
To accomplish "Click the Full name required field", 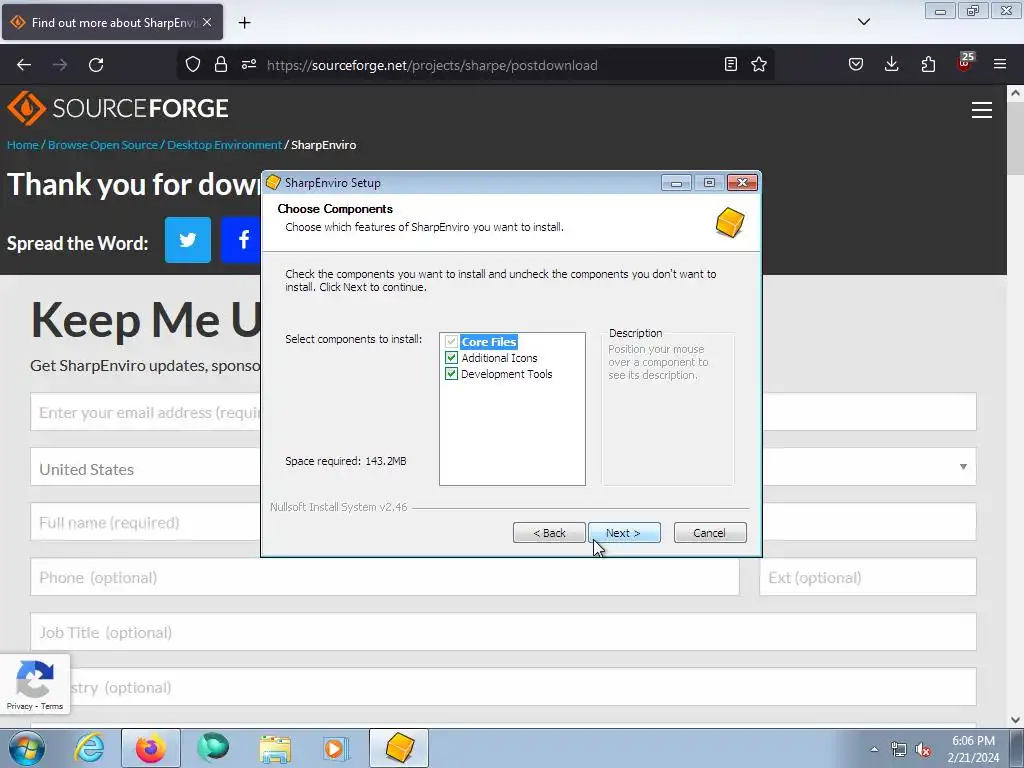I will click(145, 522).
